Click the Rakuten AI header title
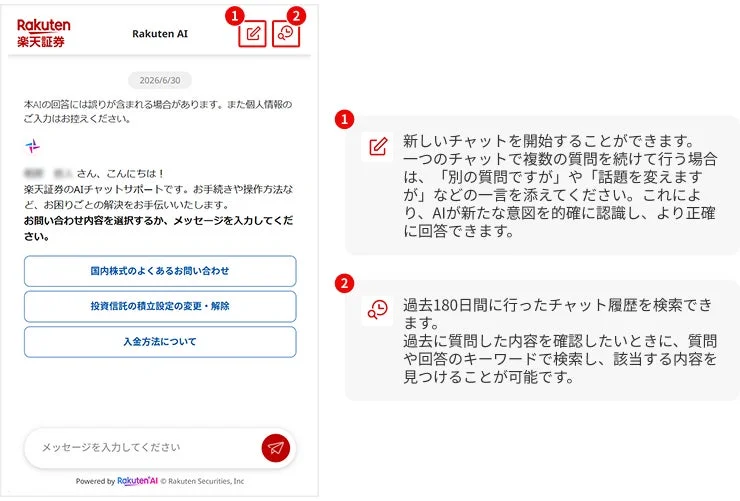 tap(160, 34)
